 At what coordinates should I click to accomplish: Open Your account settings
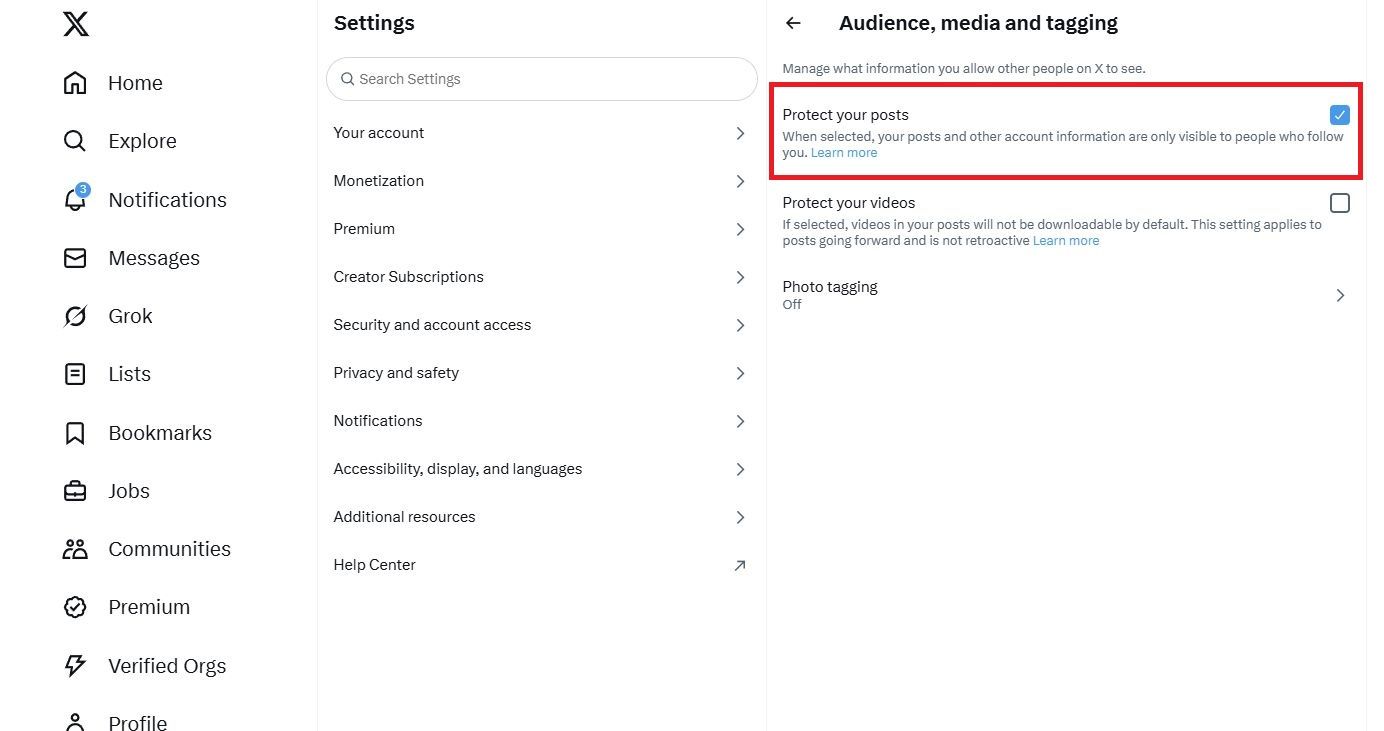[542, 133]
